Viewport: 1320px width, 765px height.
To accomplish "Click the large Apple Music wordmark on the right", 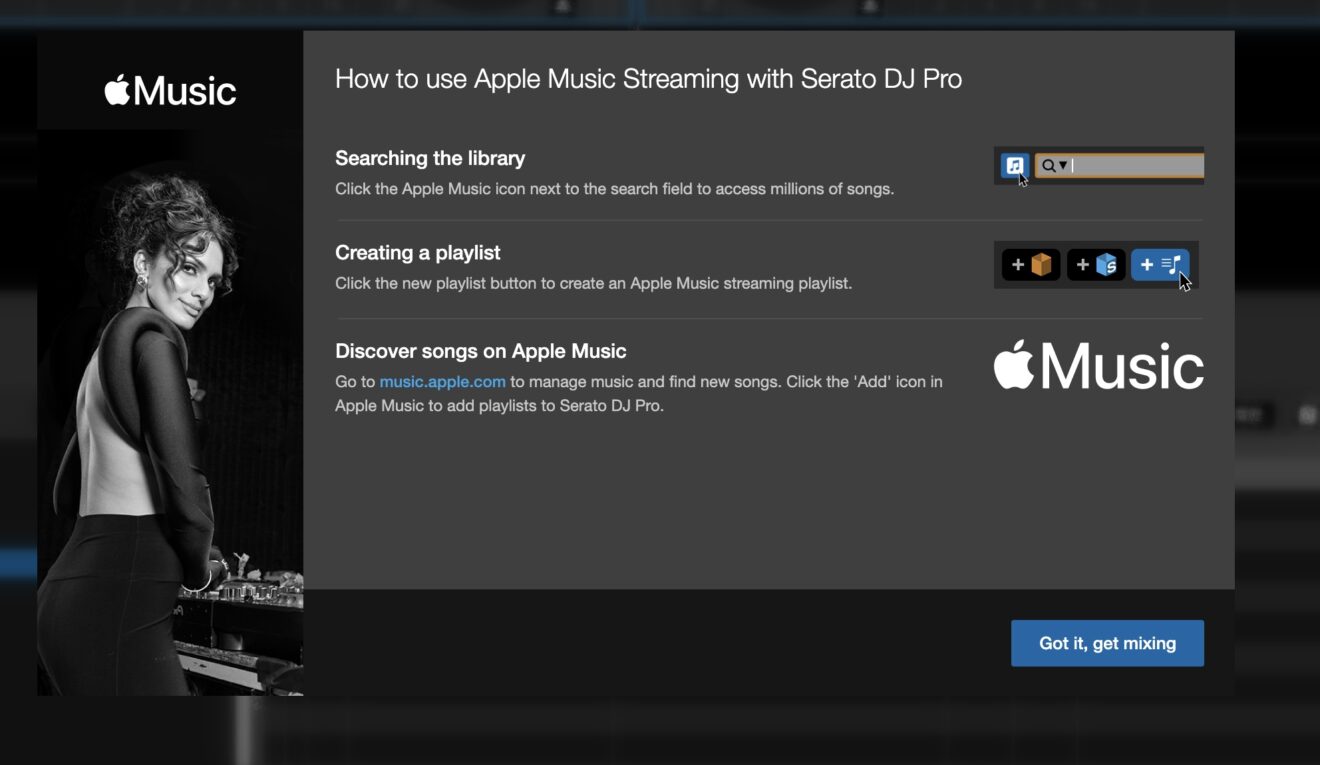I will pyautogui.click(x=1097, y=366).
